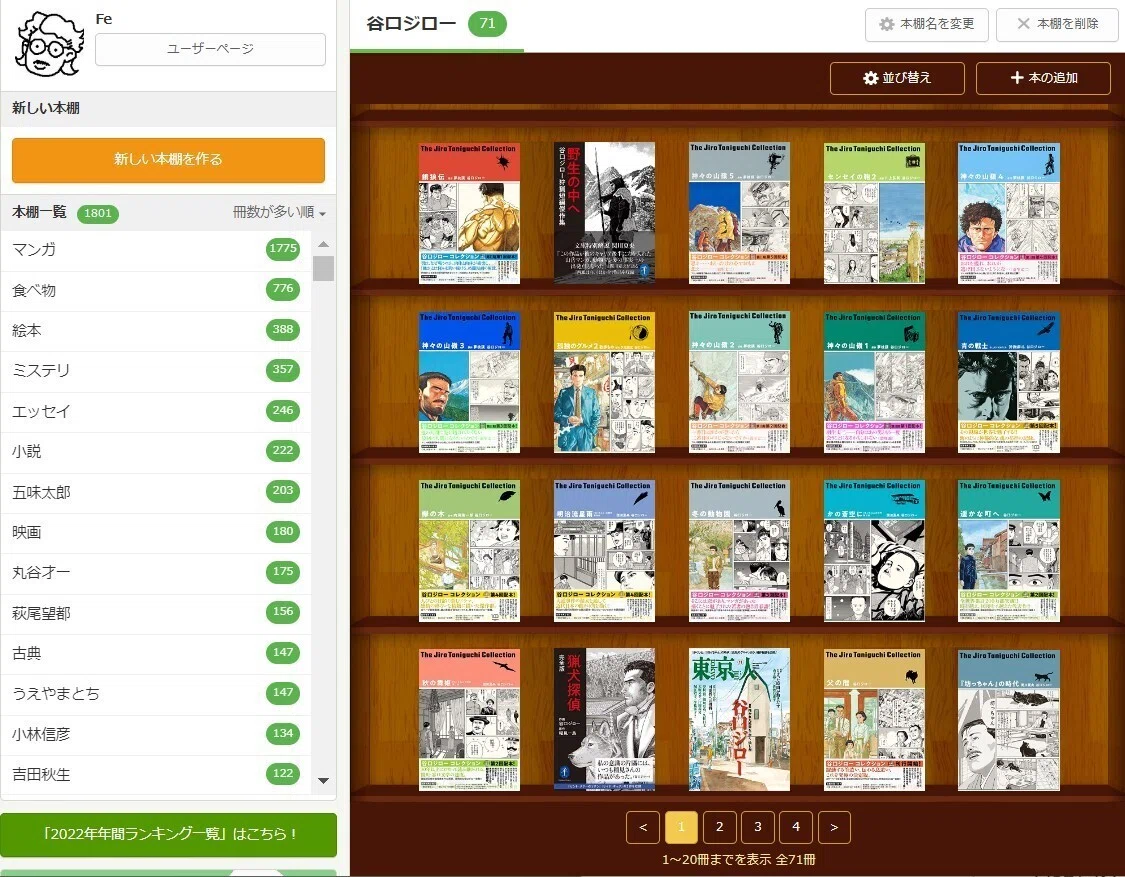Open the センセイの鞄 2 book cover
The image size is (1125, 877).
pos(874,213)
